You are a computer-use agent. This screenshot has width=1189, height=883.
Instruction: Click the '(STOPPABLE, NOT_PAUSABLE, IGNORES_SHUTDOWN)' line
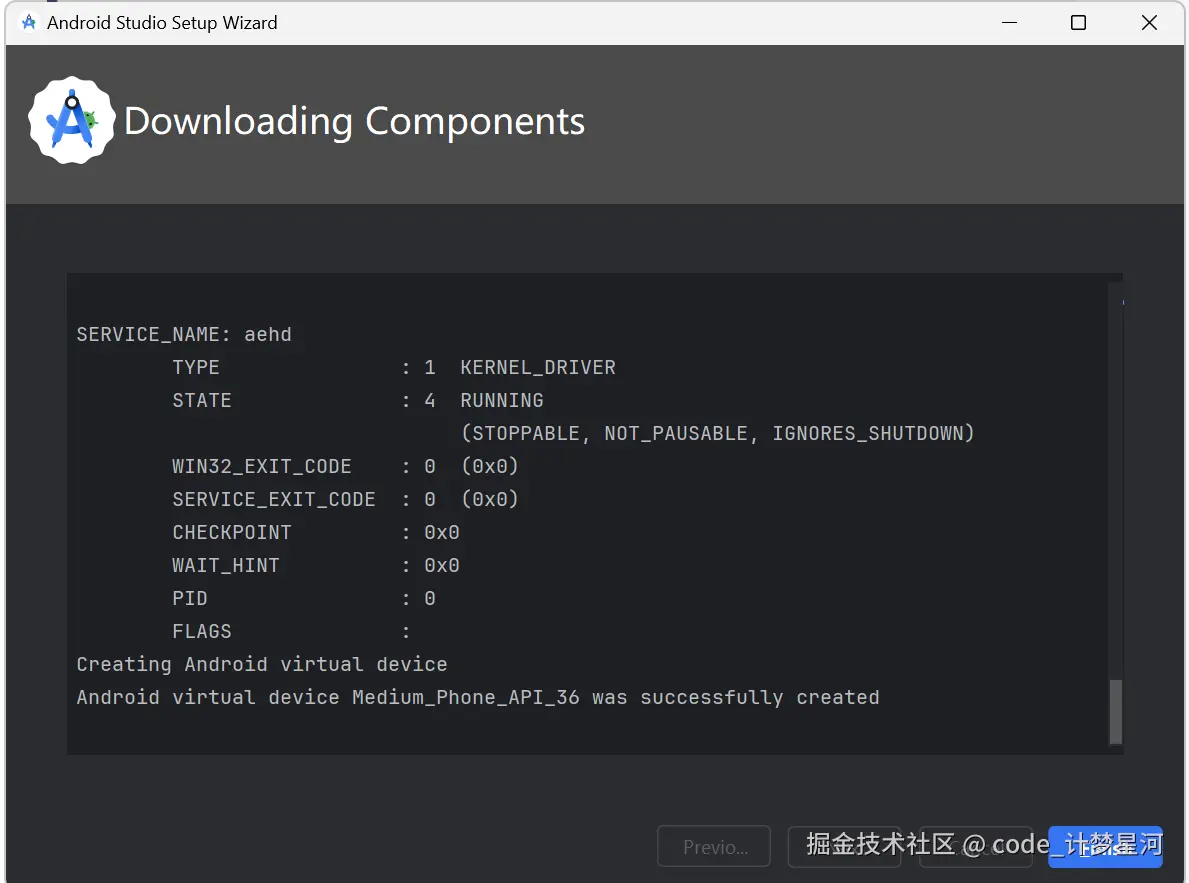pos(717,433)
